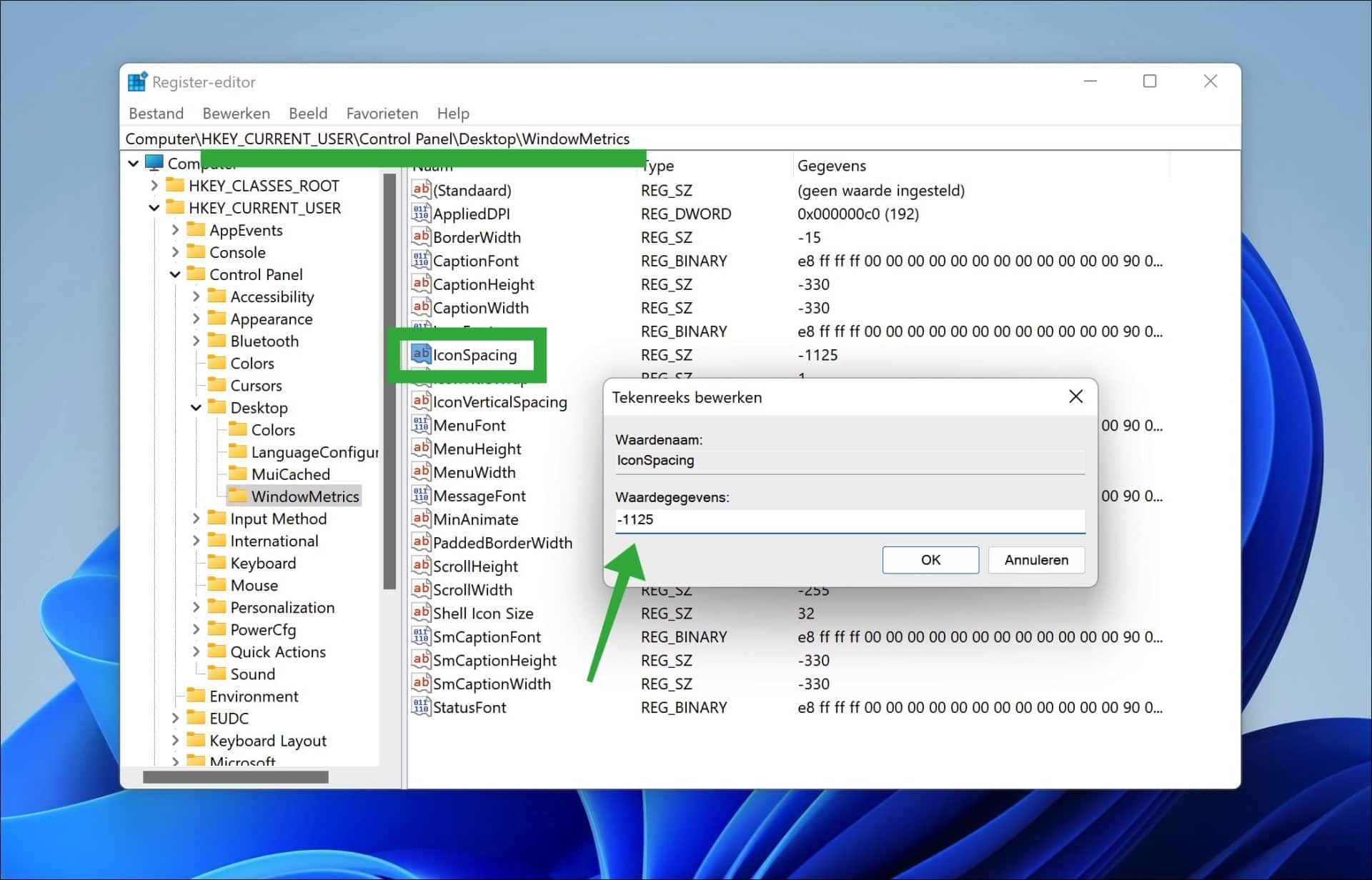Click the DWORD icon beside AppliedDPI
Viewport: 1372px width, 880px height.
[x=420, y=213]
